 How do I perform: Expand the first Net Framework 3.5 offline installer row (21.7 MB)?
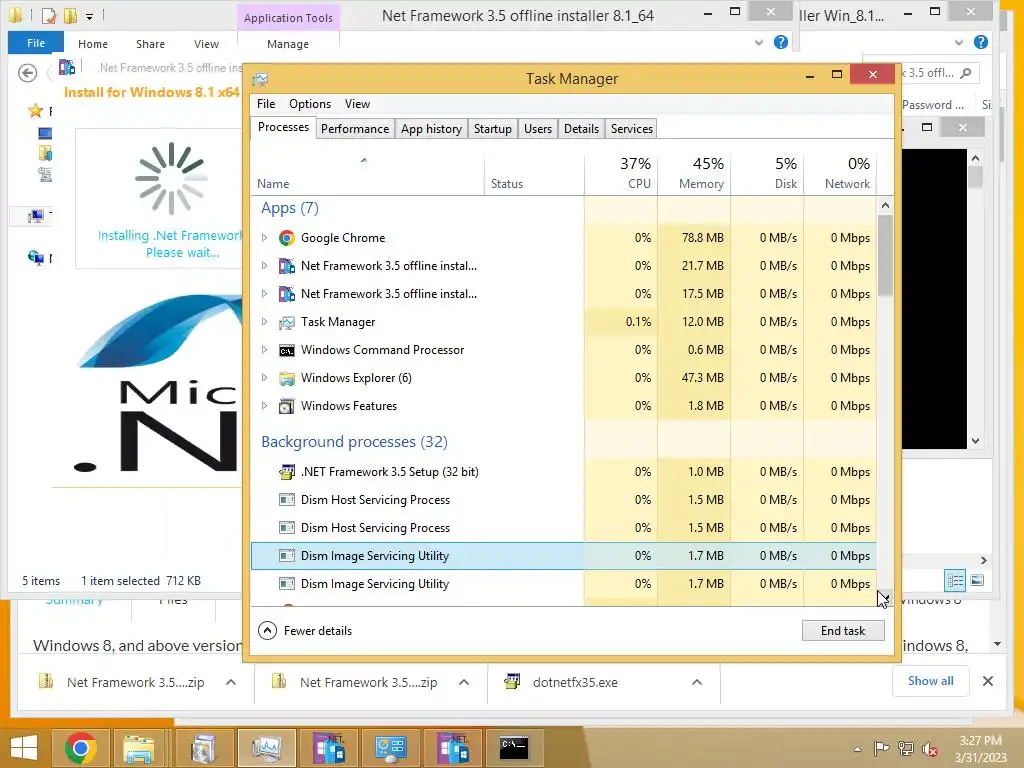[264, 266]
